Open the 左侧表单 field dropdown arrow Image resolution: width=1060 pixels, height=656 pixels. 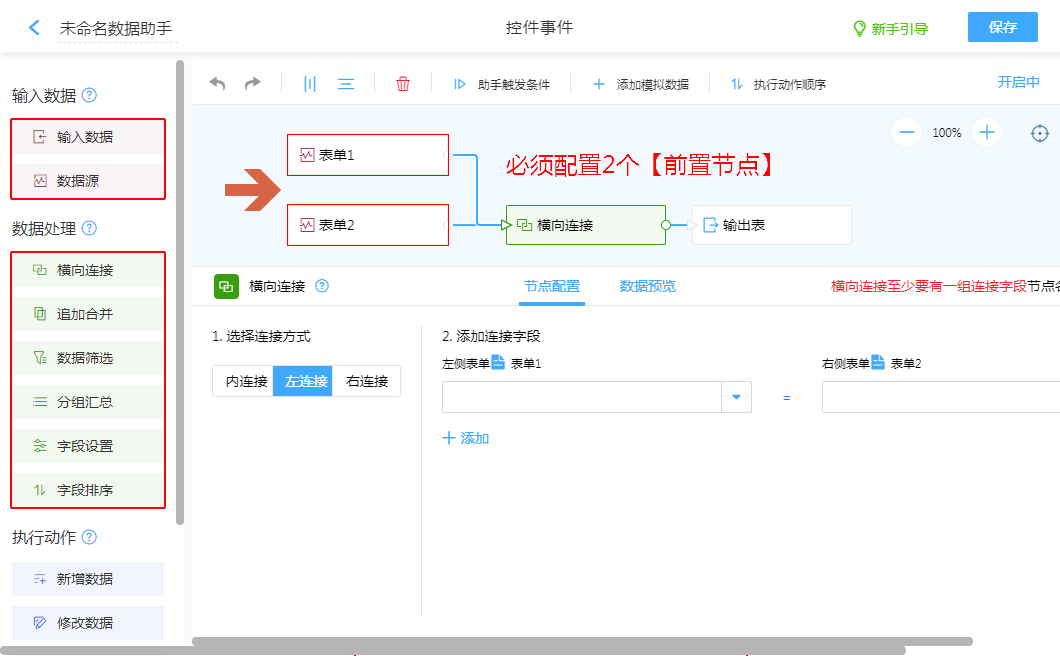point(736,397)
